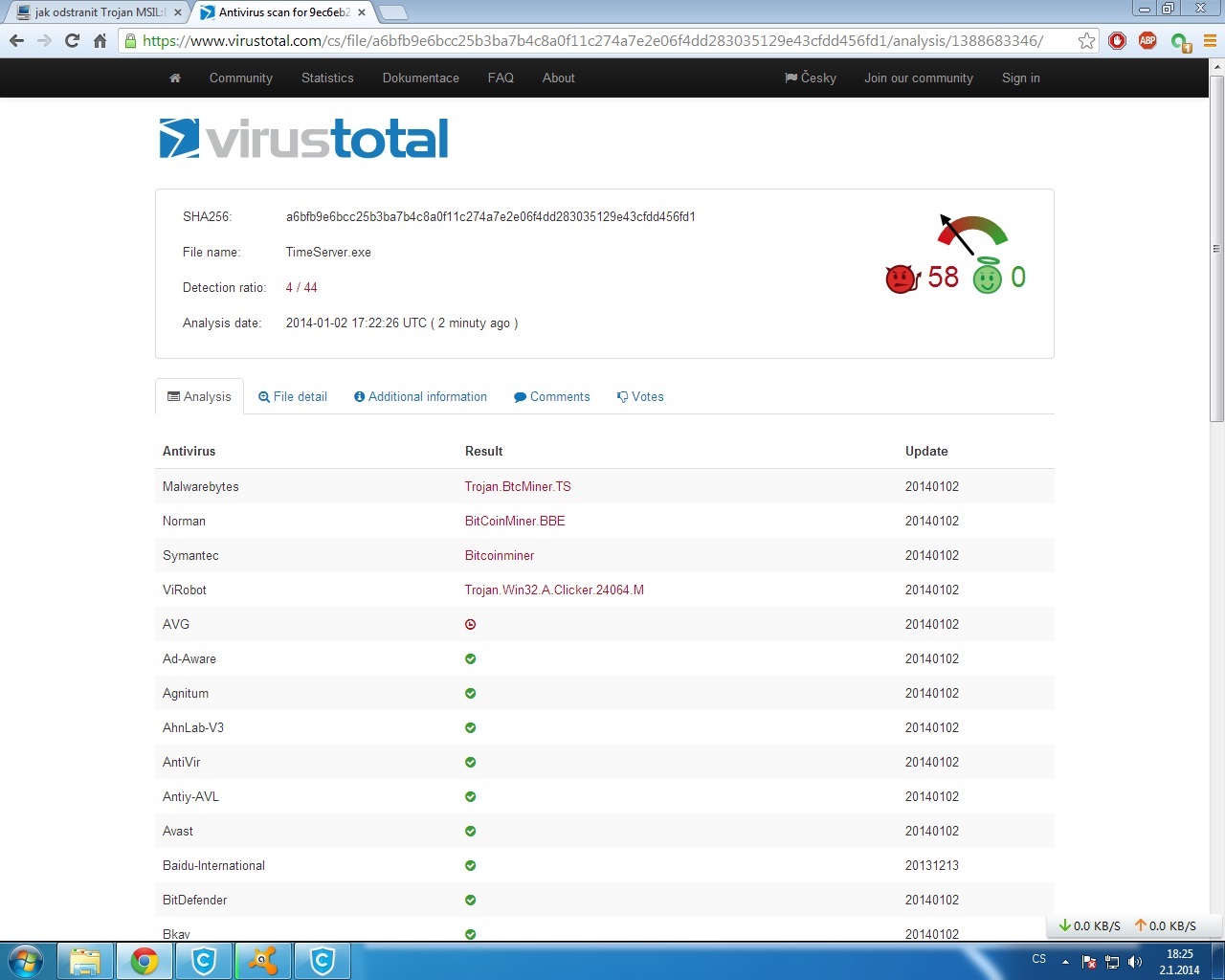Select the TimeServer.exe file name
The height and width of the screenshot is (980, 1225).
(x=328, y=252)
